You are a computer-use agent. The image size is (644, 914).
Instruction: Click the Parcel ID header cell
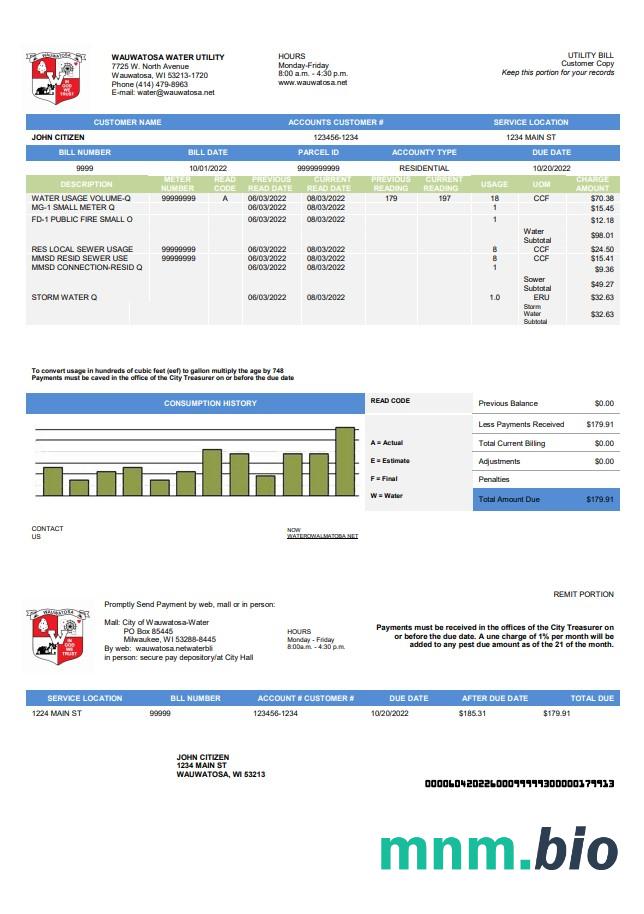point(318,153)
